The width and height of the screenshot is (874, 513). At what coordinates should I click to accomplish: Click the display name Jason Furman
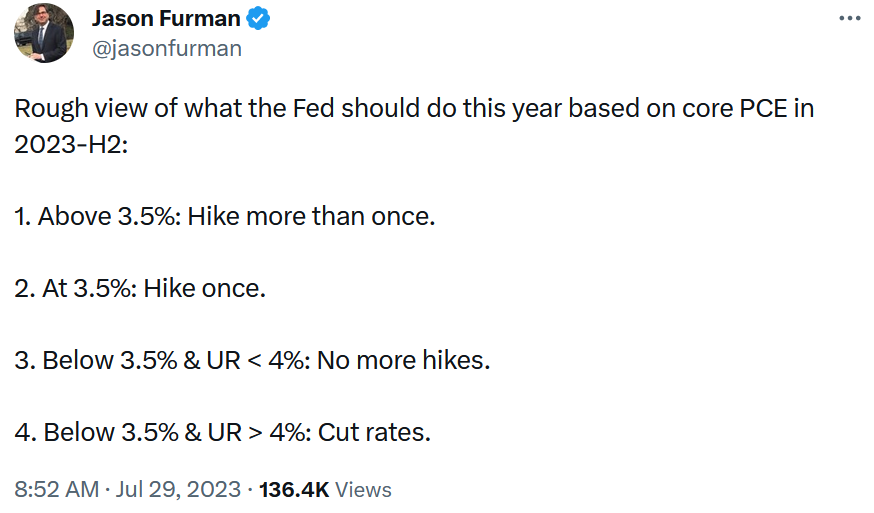click(x=166, y=18)
